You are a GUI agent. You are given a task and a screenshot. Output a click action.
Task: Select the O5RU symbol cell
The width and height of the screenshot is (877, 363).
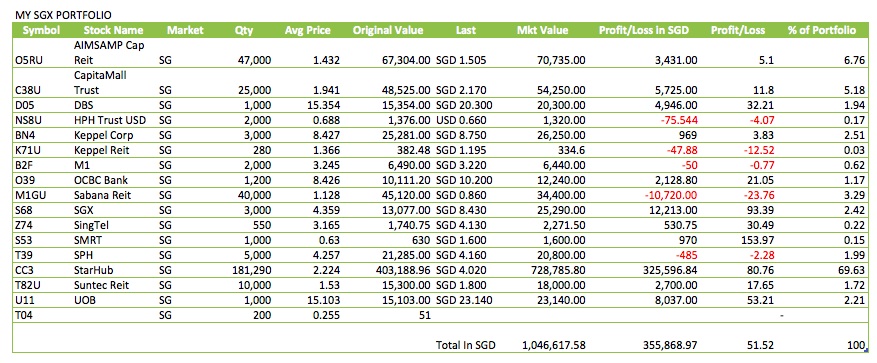point(28,59)
